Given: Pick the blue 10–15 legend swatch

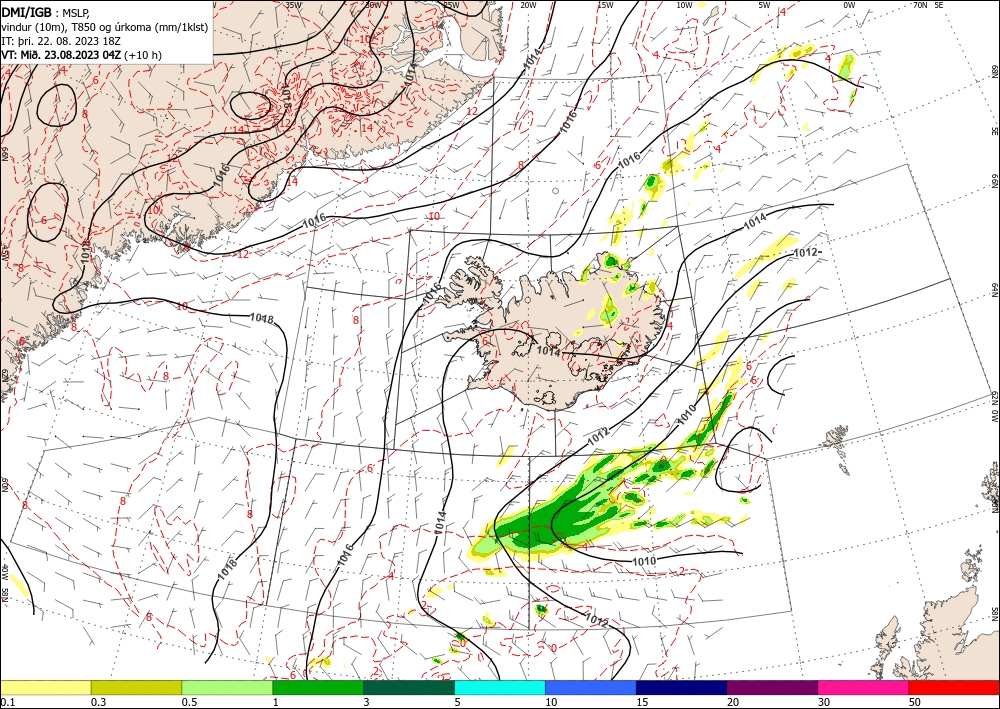Looking at the screenshot, I should coord(591,687).
